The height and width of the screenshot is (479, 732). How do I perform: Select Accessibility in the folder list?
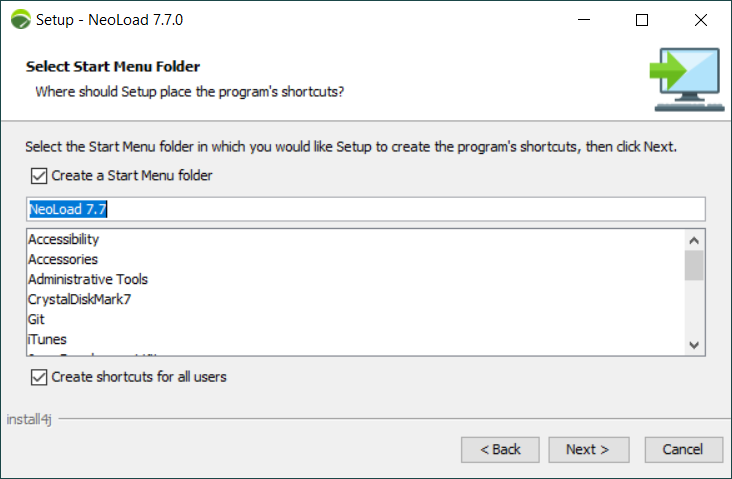tap(64, 239)
